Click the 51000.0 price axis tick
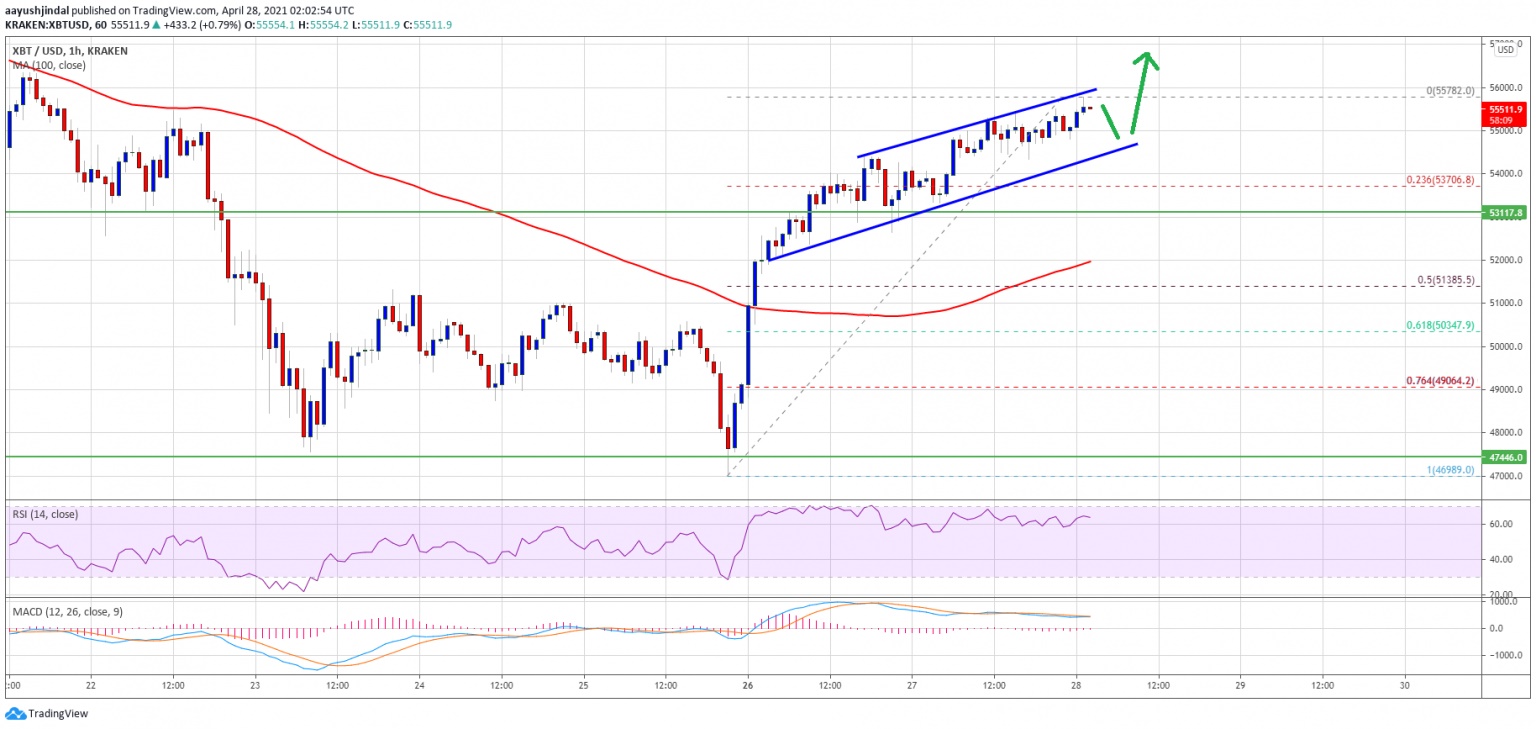Viewport: 1536px width, 729px height. click(1504, 304)
